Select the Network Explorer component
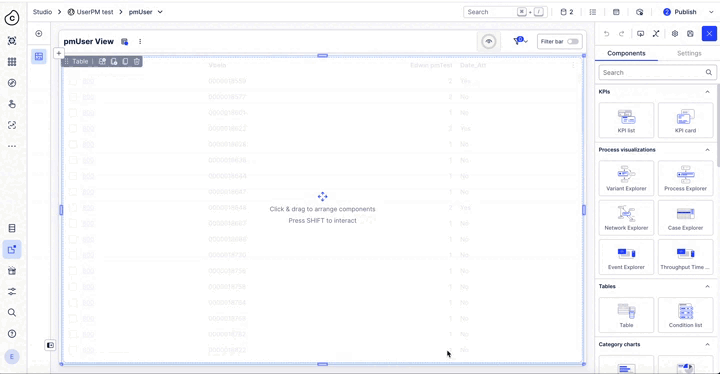720x374 pixels. (x=626, y=218)
